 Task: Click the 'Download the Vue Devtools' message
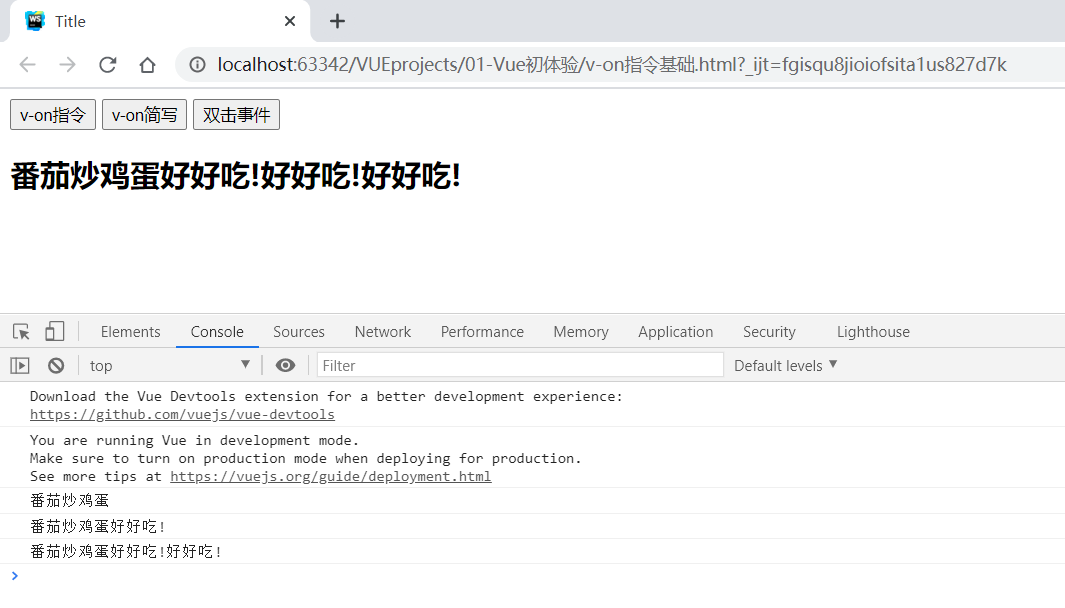pyautogui.click(x=326, y=405)
